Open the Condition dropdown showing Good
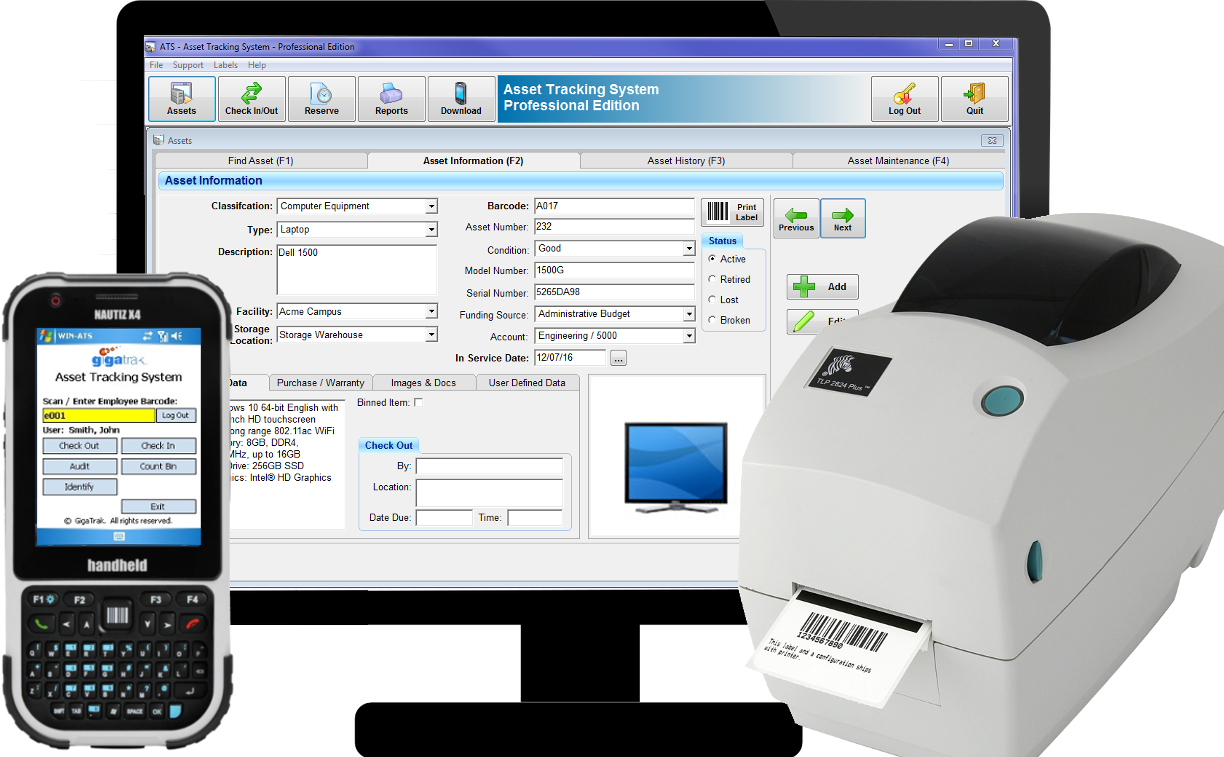Screen dimensions: 1224x757 (689, 249)
